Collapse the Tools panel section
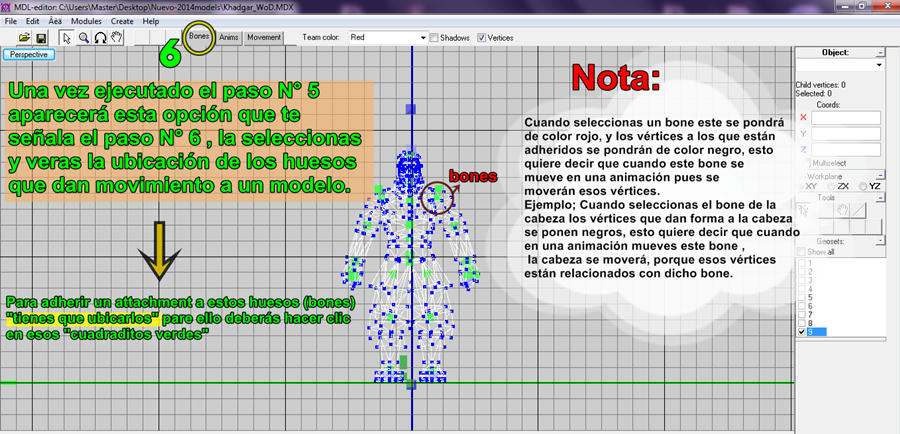This screenshot has height=434, width=900. click(880, 197)
